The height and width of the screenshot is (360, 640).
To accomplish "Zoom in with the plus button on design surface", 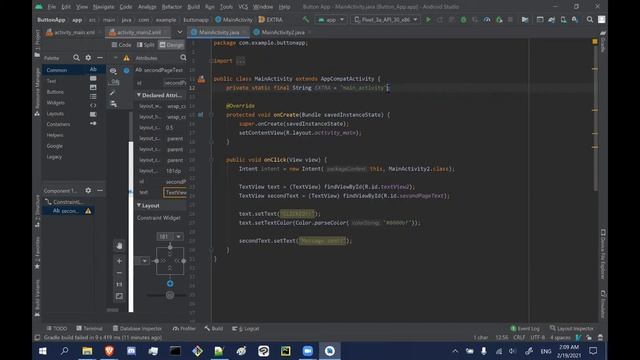I will click(x=119, y=261).
